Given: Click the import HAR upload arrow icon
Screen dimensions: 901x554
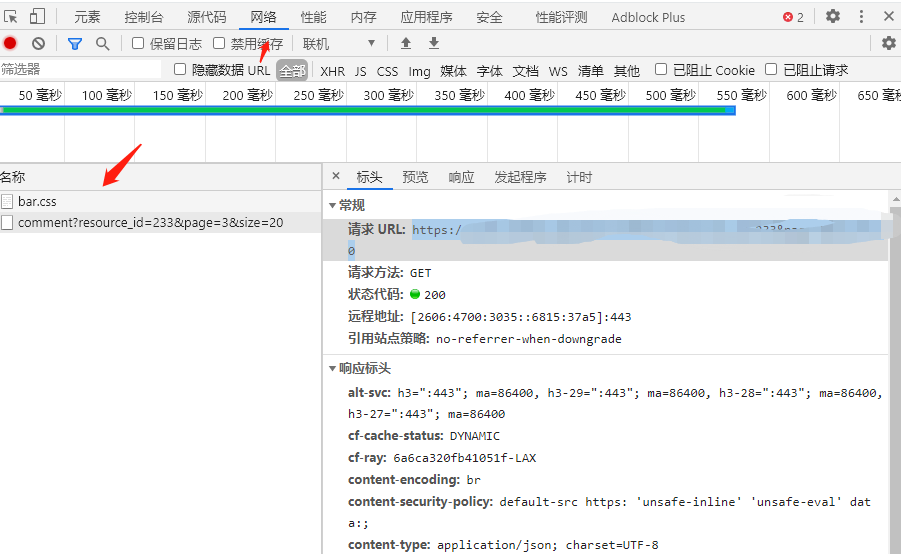Looking at the screenshot, I should click(405, 44).
